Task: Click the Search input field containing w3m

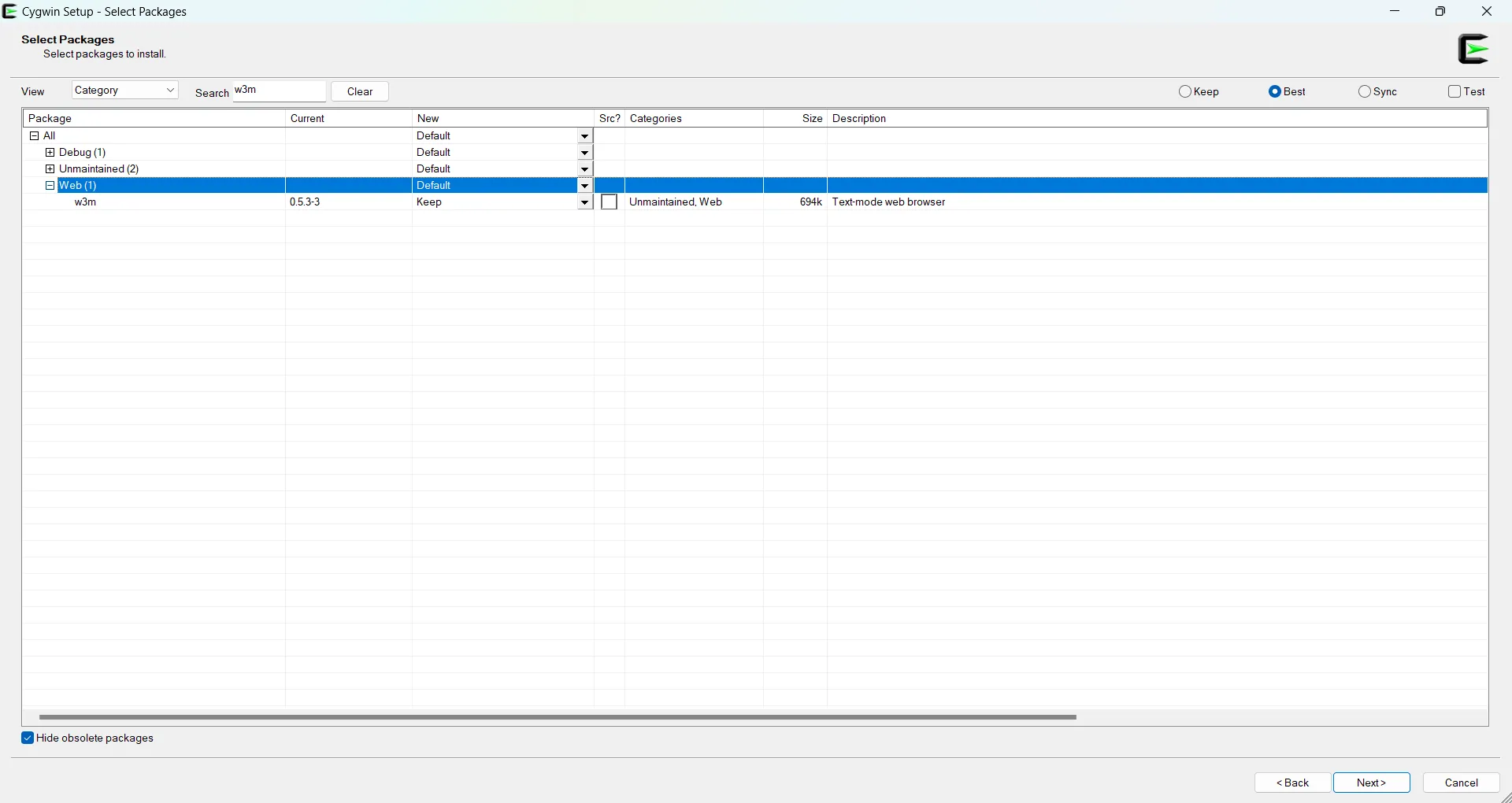Action: tap(280, 91)
